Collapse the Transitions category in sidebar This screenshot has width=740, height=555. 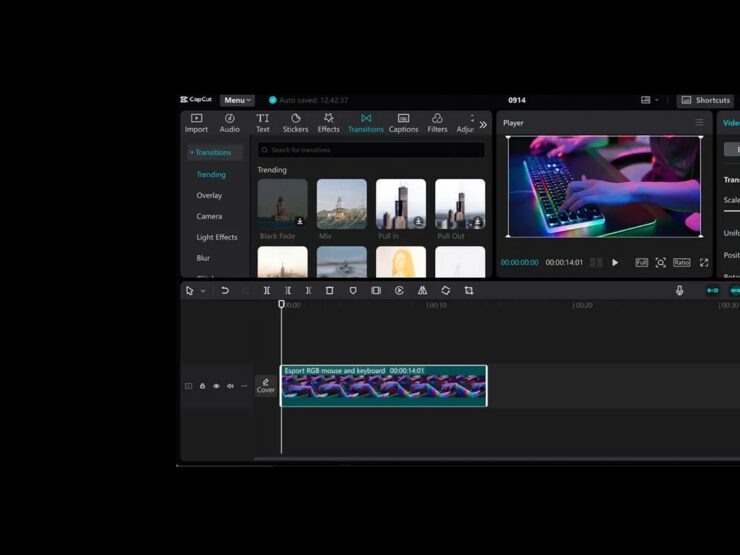click(x=215, y=152)
